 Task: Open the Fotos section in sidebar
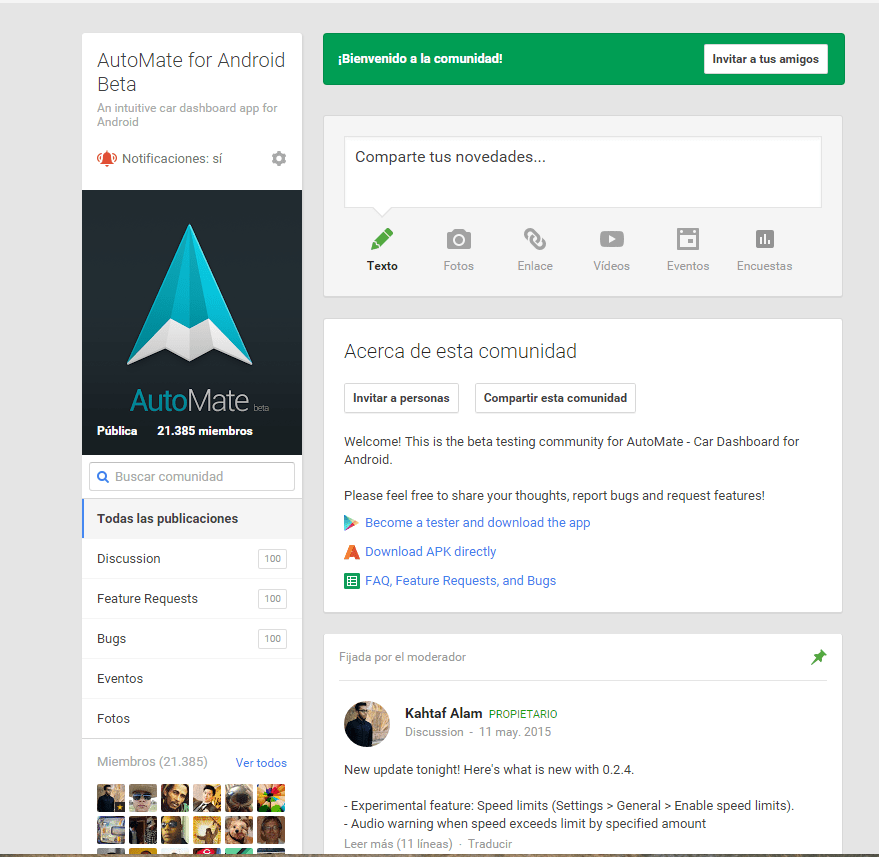point(192,719)
